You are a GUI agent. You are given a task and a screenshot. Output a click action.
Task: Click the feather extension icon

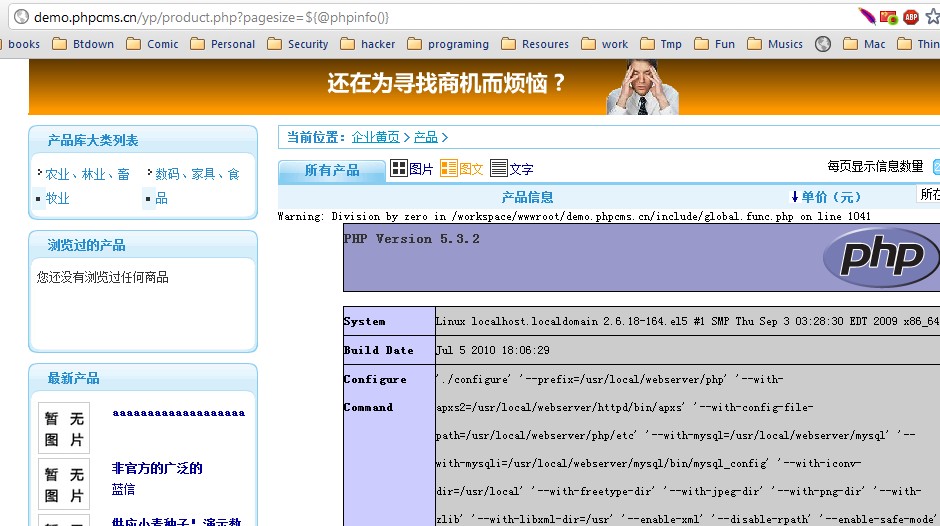[x=866, y=17]
